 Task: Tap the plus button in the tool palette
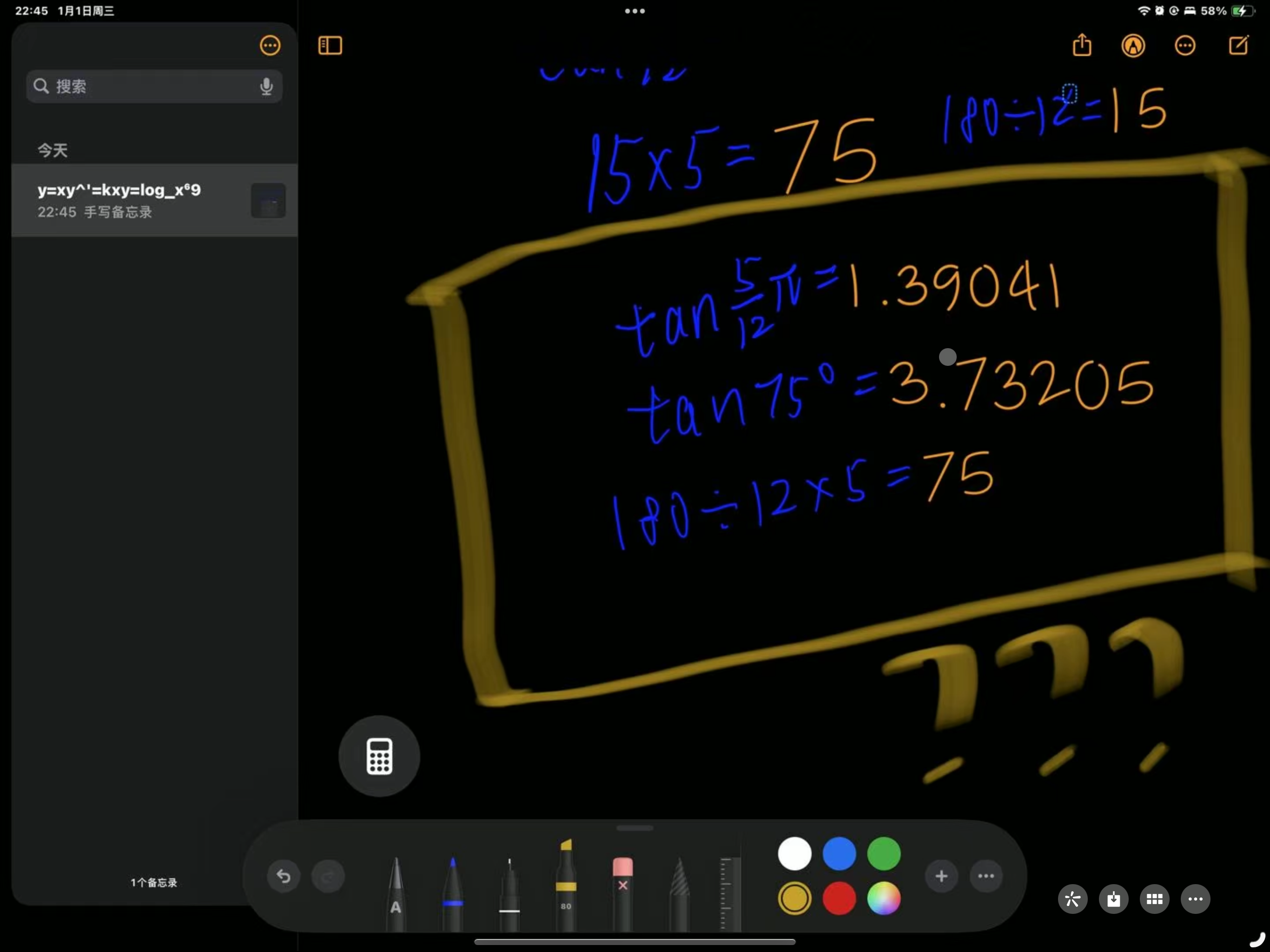click(x=941, y=876)
